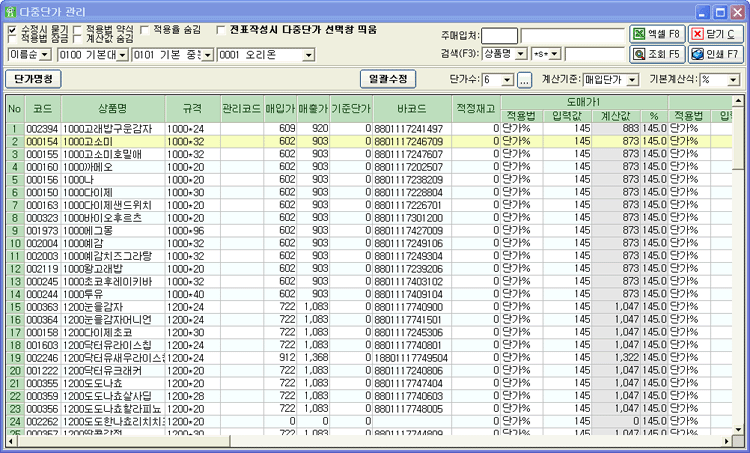
Task: Click the Excel export 엑셀 F8 button
Action: point(657,34)
